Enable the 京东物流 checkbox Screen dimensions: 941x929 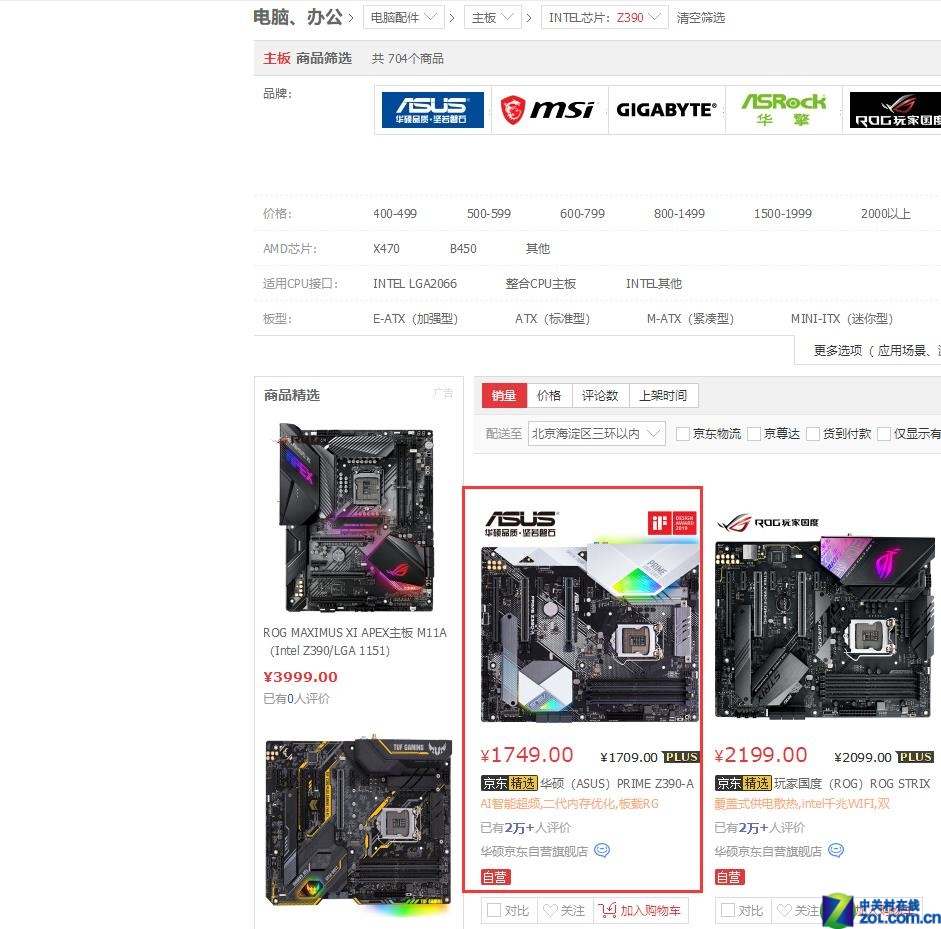pyautogui.click(x=682, y=433)
